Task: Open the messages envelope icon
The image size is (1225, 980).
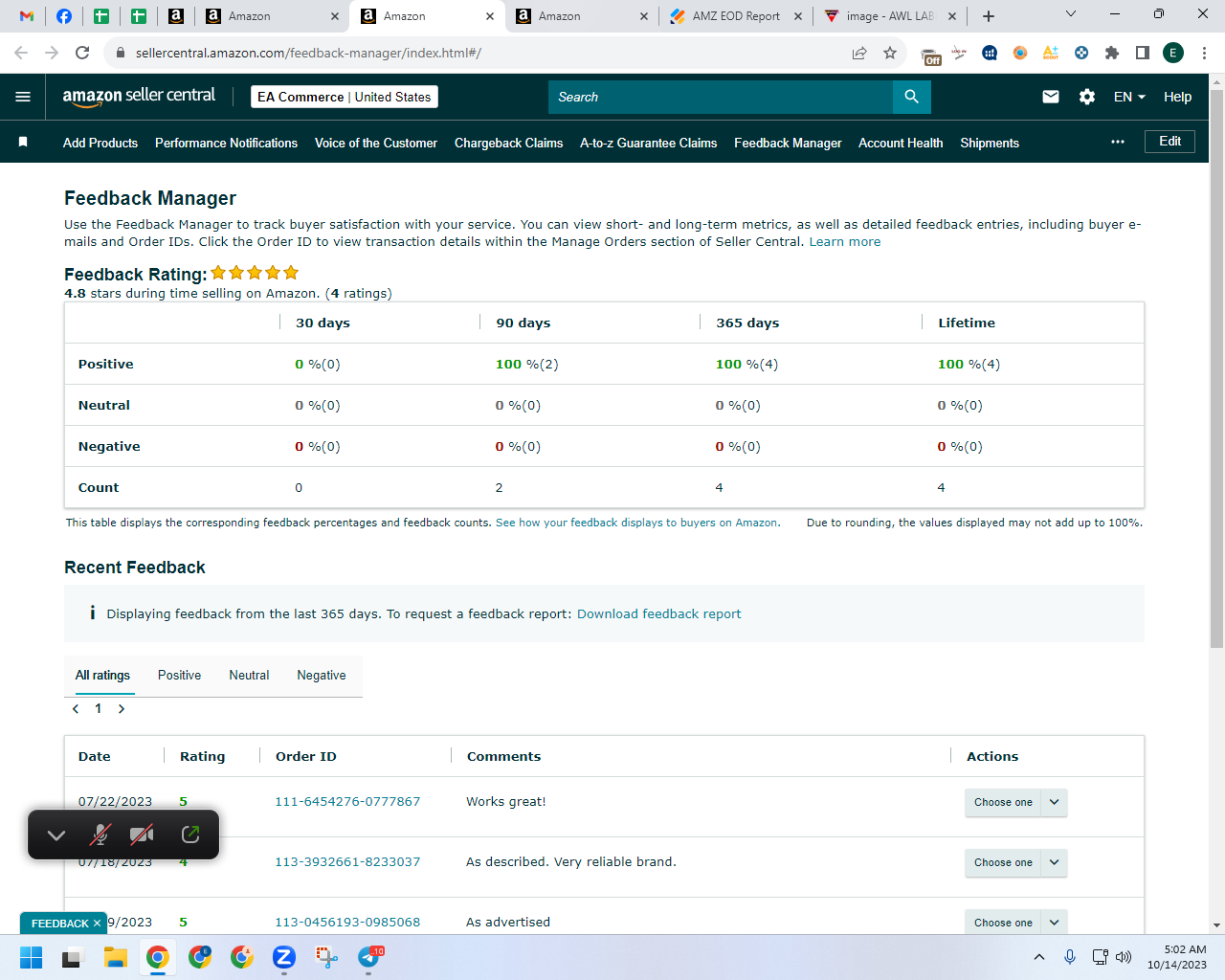Action: [1051, 97]
